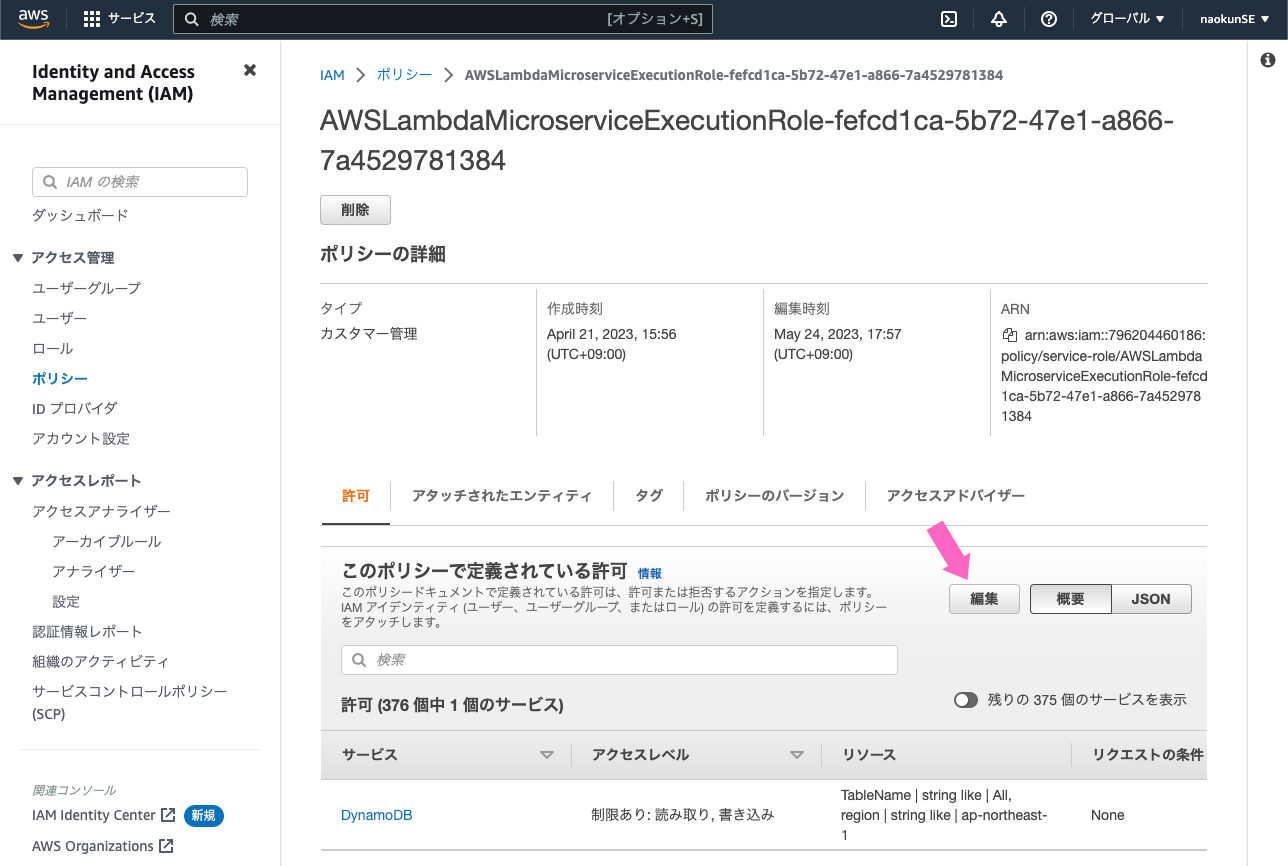Select the 概要 view button
Image resolution: width=1288 pixels, height=866 pixels.
(x=1070, y=599)
